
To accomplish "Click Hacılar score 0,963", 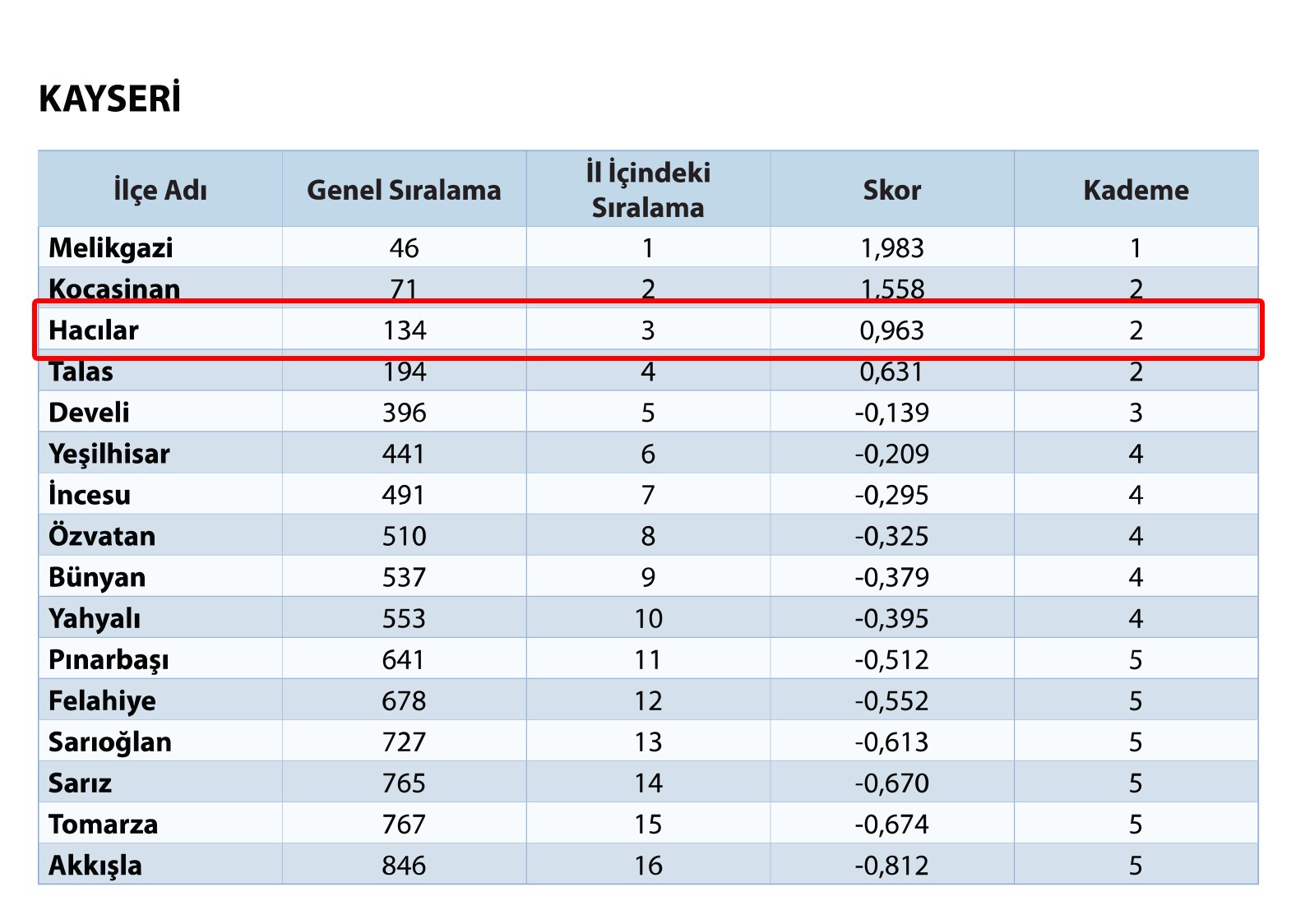I will point(892,330).
